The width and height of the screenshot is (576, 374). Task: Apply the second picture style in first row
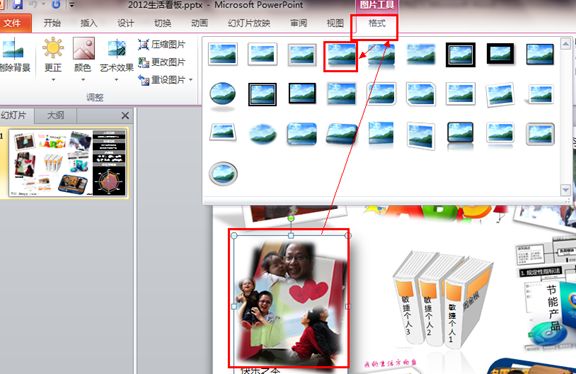coord(262,54)
